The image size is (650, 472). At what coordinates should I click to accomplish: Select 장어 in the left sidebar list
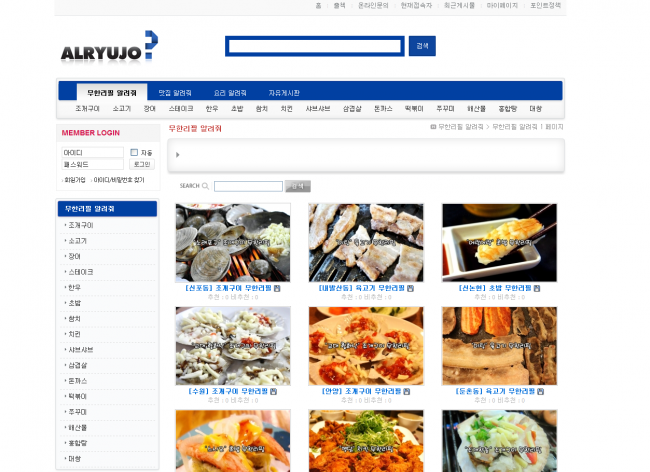coord(75,257)
